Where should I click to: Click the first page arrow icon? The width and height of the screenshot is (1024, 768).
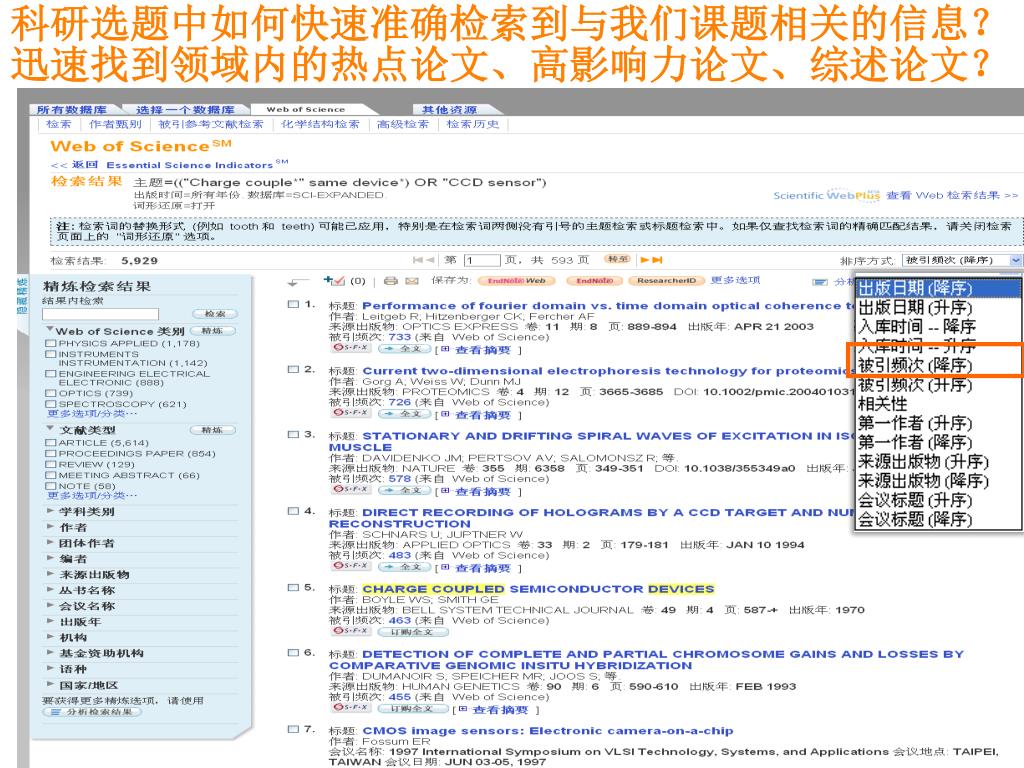pos(417,260)
